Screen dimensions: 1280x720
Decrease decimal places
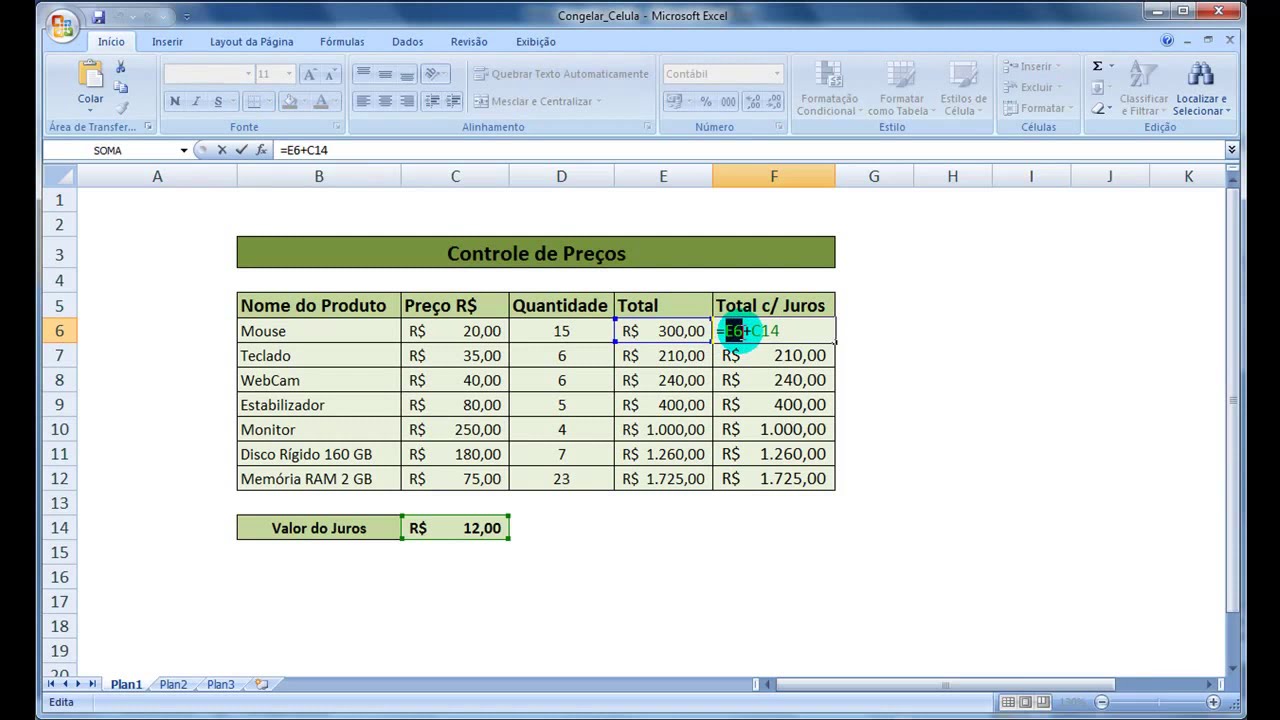point(775,101)
